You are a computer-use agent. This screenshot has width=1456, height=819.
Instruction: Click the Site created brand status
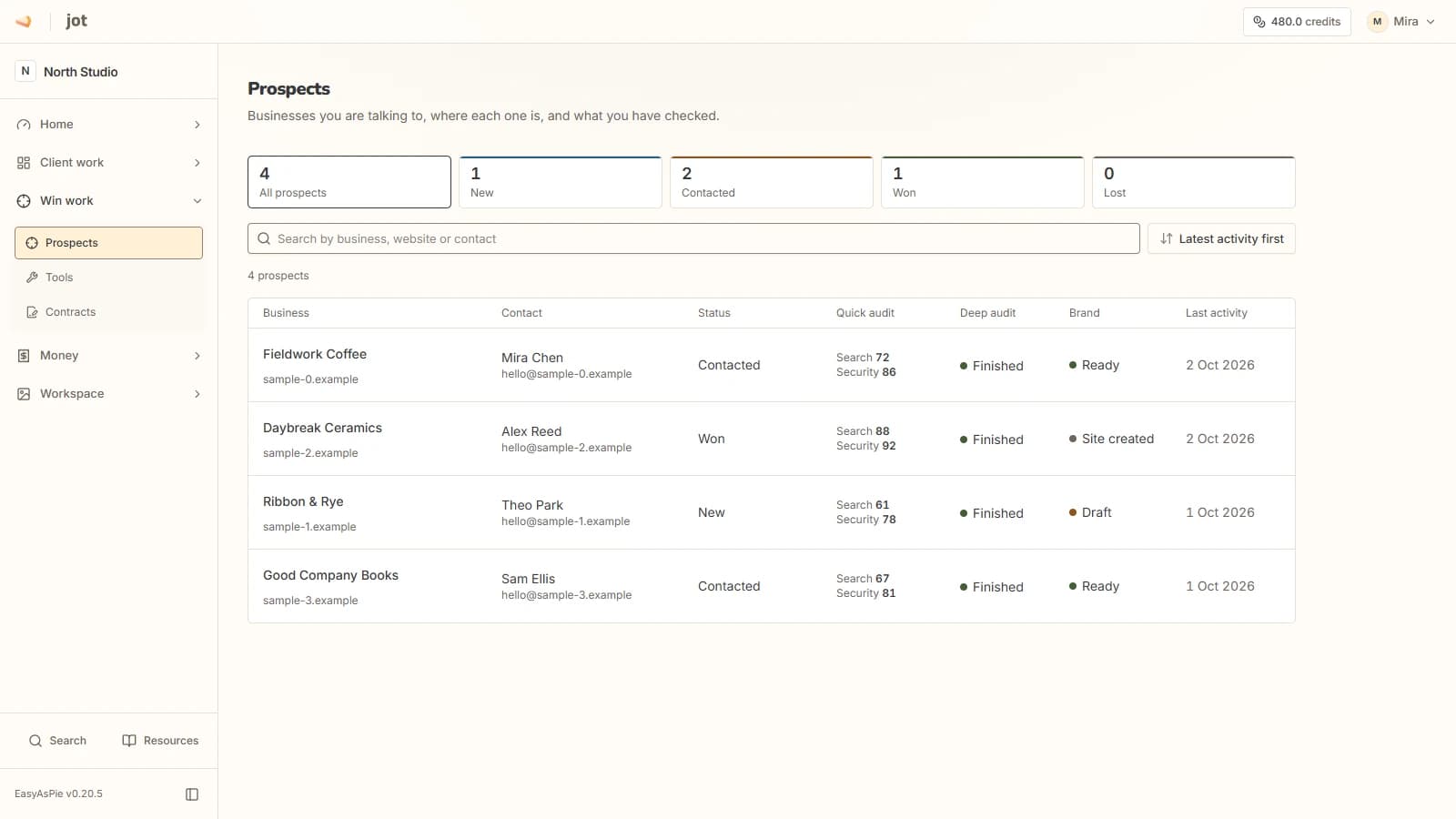(1111, 439)
